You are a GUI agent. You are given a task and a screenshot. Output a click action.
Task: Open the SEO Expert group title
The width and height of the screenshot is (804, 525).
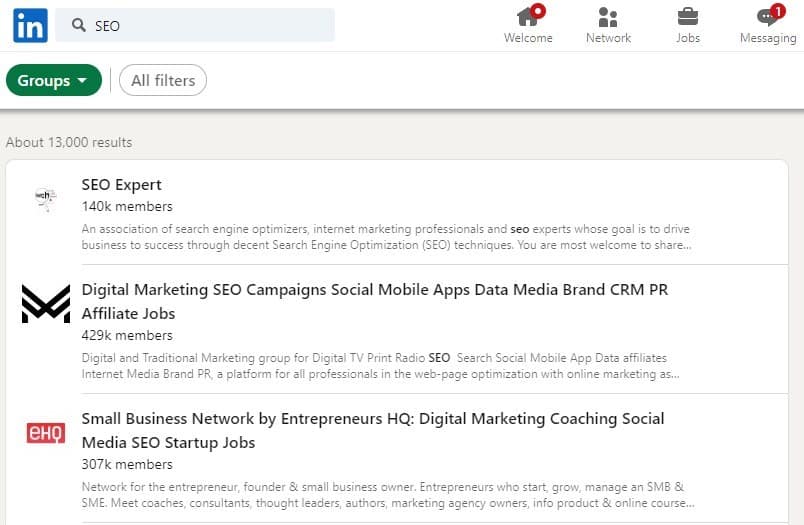pos(121,185)
